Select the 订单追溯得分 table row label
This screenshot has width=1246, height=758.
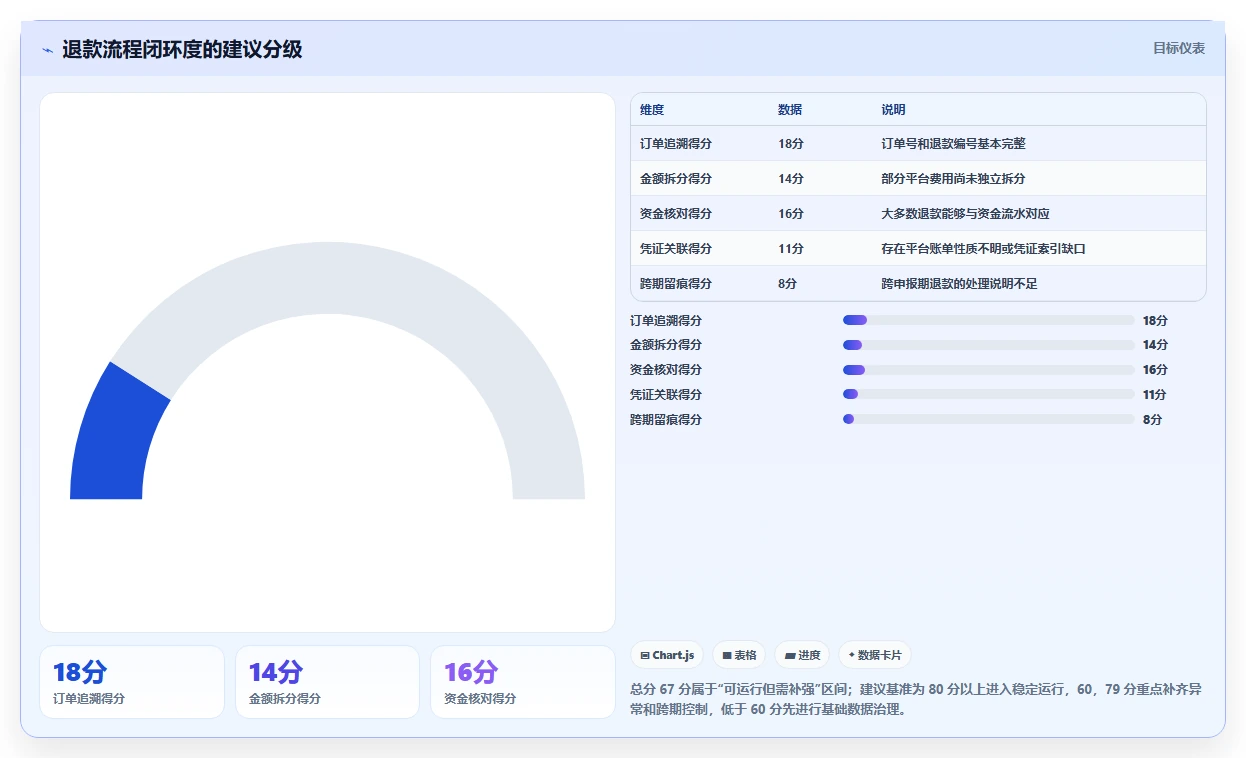(676, 144)
